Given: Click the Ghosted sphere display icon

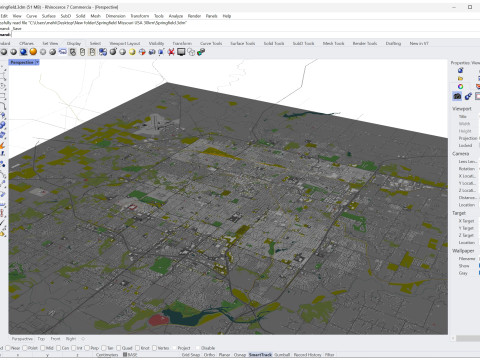Looking at the screenshot, I should tap(43, 52).
